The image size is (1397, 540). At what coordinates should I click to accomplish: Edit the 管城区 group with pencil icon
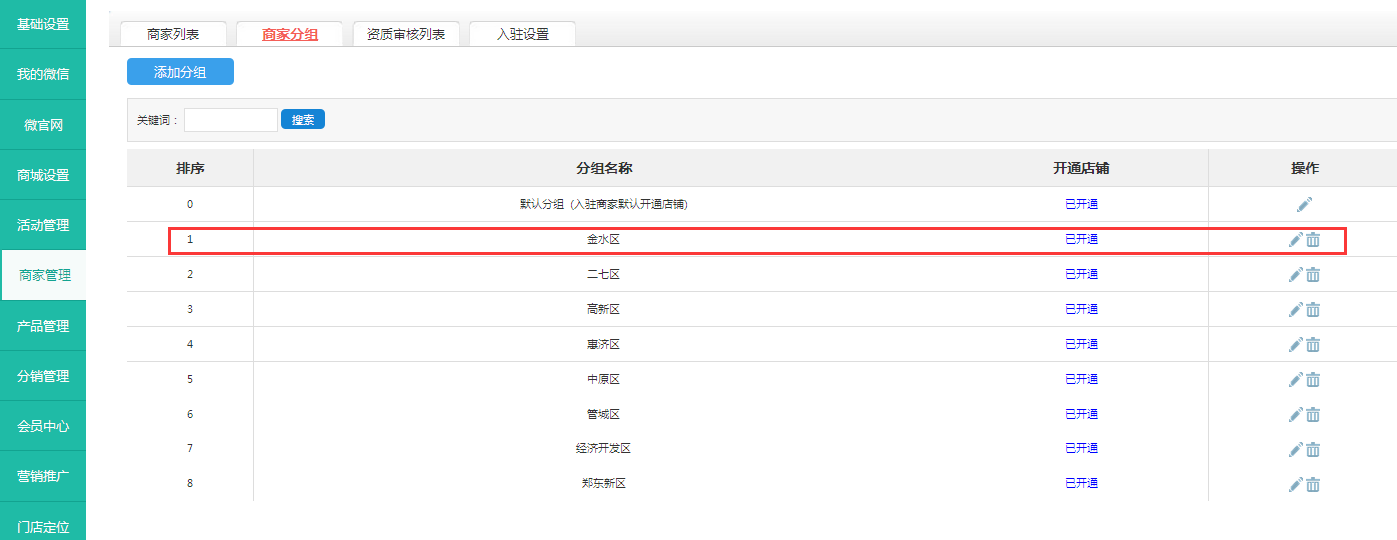click(1295, 415)
